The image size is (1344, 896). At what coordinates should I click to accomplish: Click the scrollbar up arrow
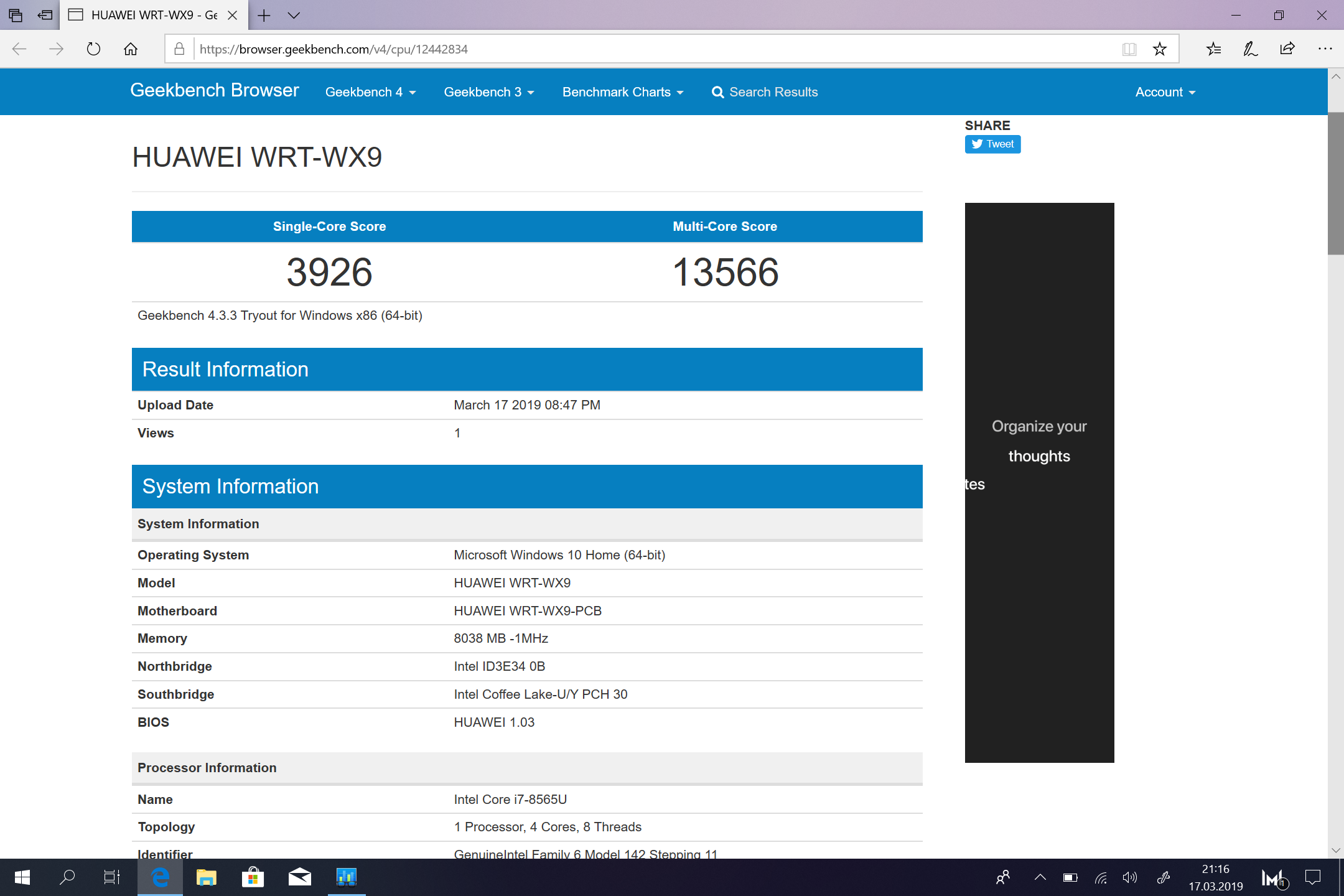(x=1335, y=77)
